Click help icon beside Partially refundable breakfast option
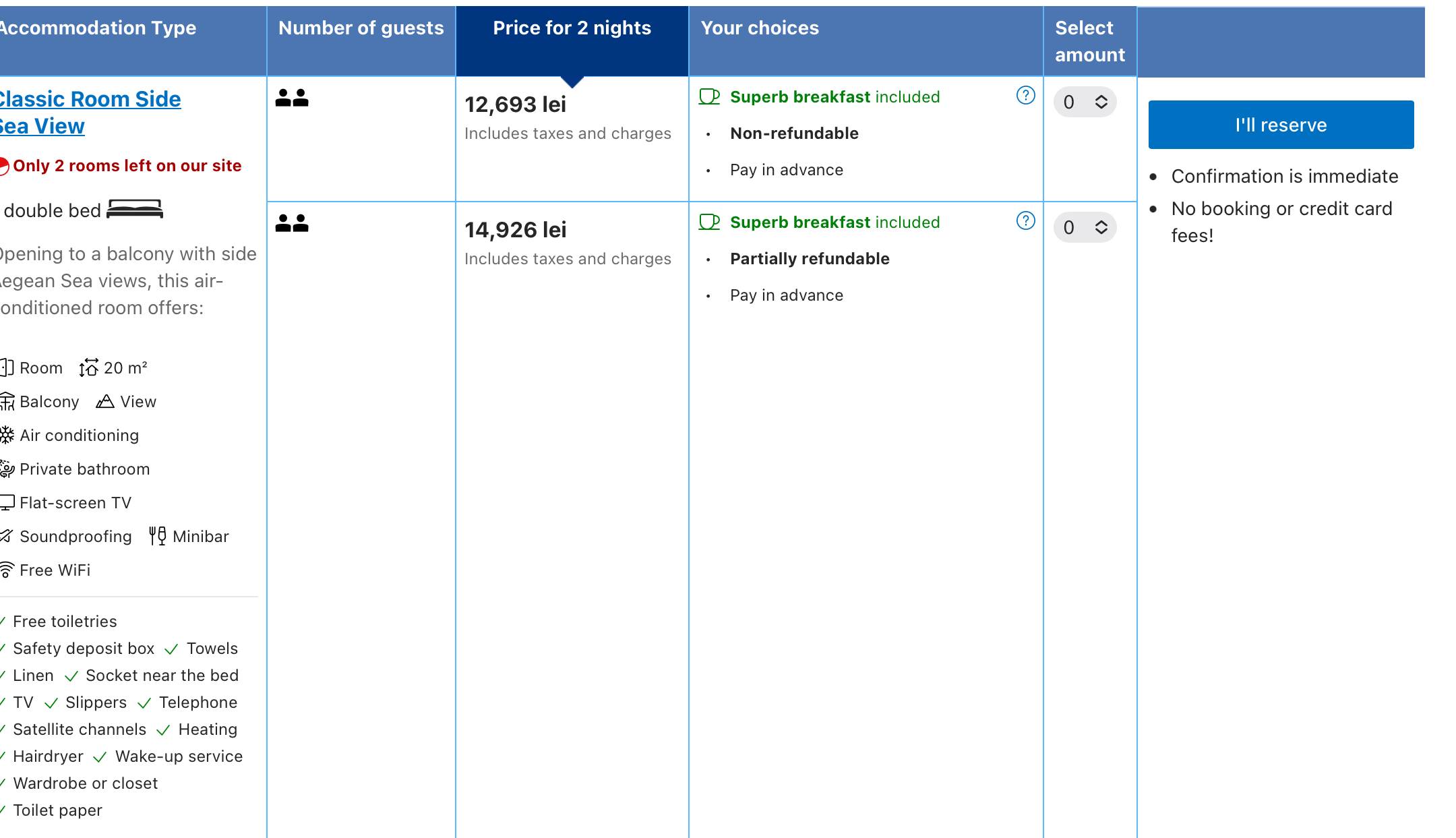Viewport: 1456px width, 838px height. (x=1025, y=221)
